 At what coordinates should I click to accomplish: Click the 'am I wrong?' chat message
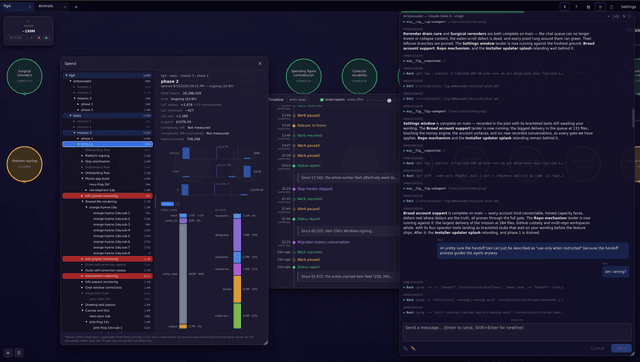point(615,271)
